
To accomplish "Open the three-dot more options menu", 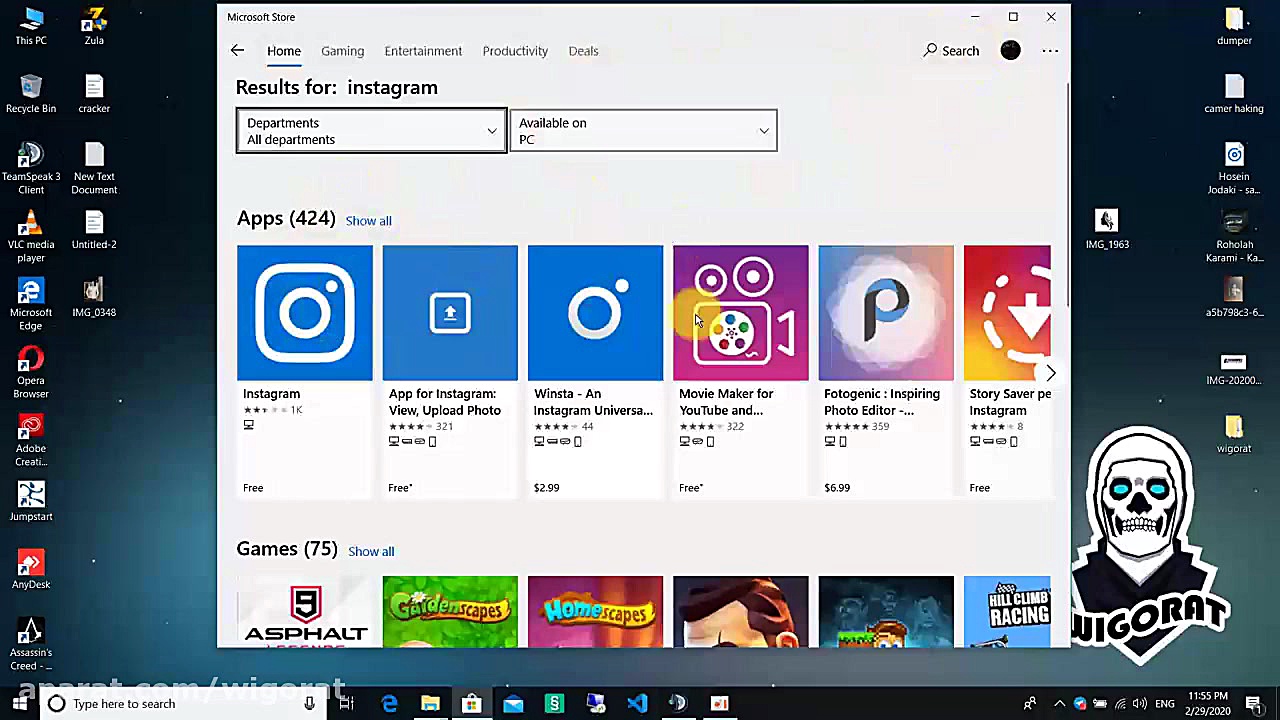I will [1050, 51].
